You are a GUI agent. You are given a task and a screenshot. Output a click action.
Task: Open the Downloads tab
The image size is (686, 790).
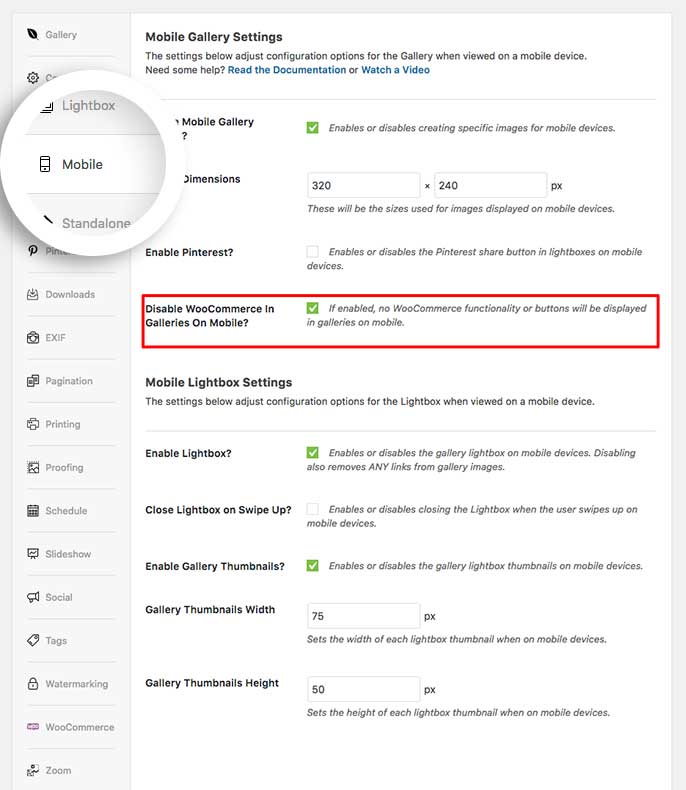[x=71, y=294]
